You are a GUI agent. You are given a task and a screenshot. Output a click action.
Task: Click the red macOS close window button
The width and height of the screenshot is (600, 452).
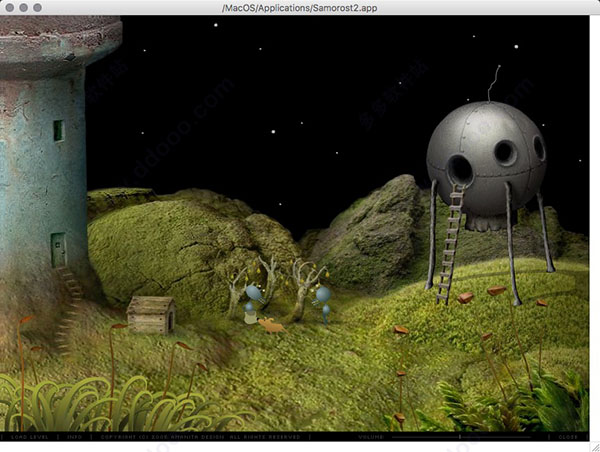(x=10, y=7)
